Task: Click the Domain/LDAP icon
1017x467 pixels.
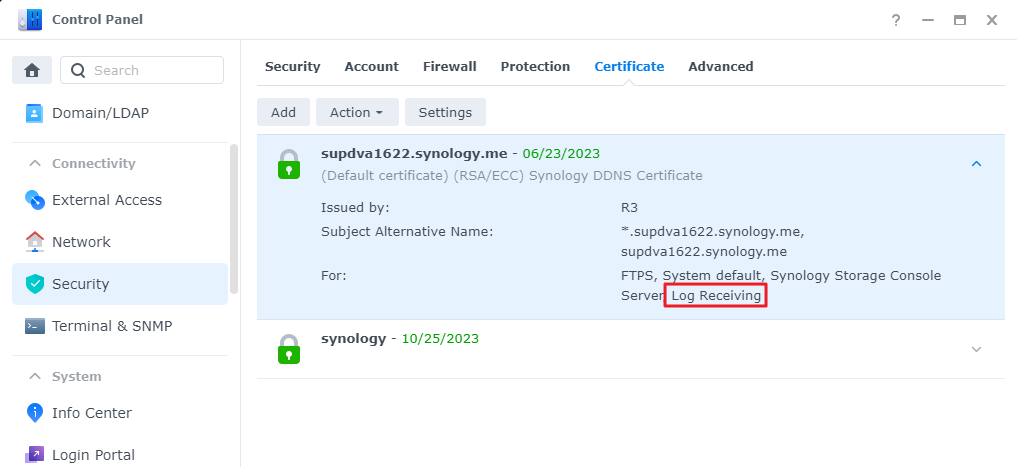Action: pos(34,113)
